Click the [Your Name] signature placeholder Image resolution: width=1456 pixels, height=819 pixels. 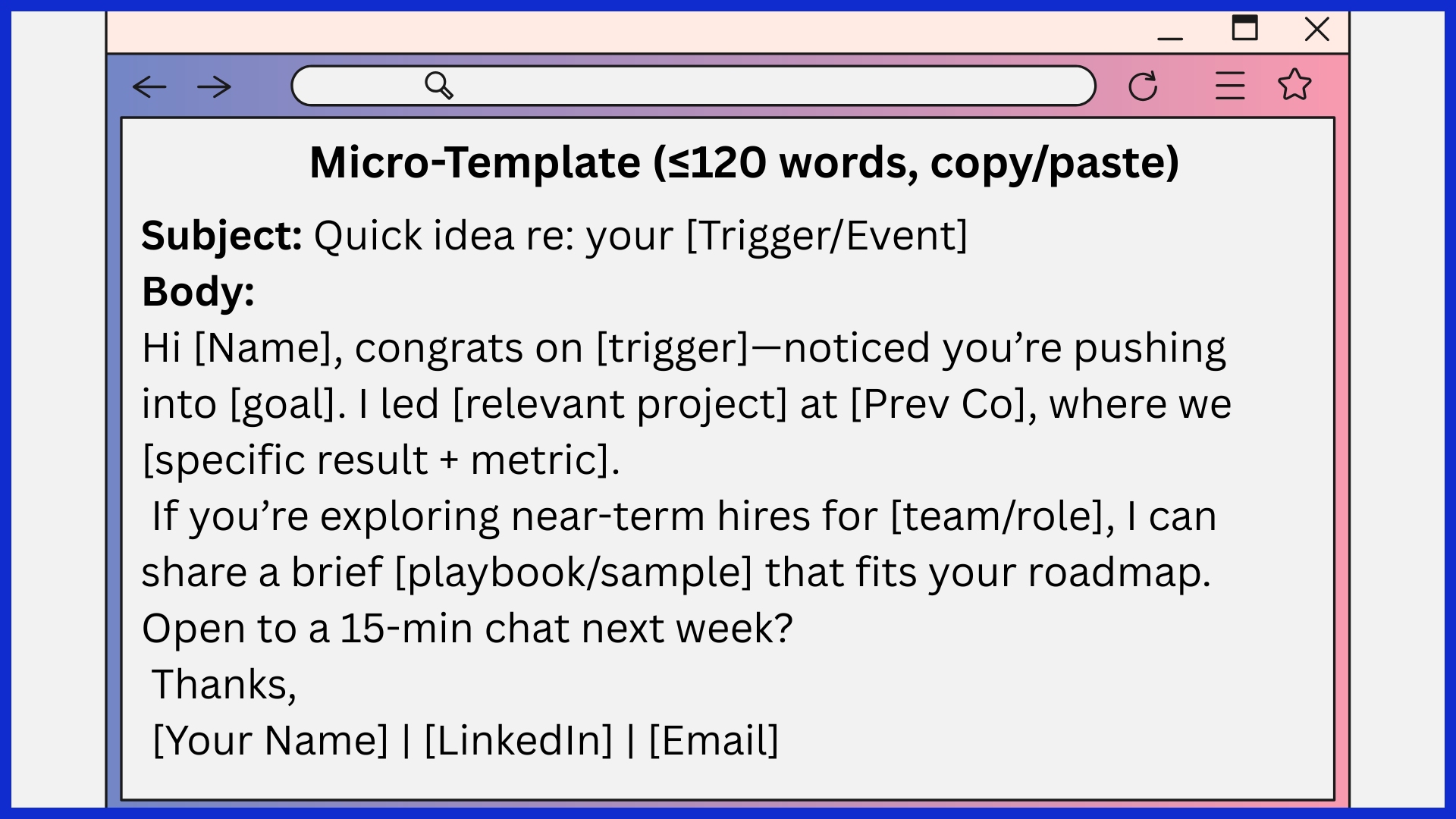click(271, 741)
